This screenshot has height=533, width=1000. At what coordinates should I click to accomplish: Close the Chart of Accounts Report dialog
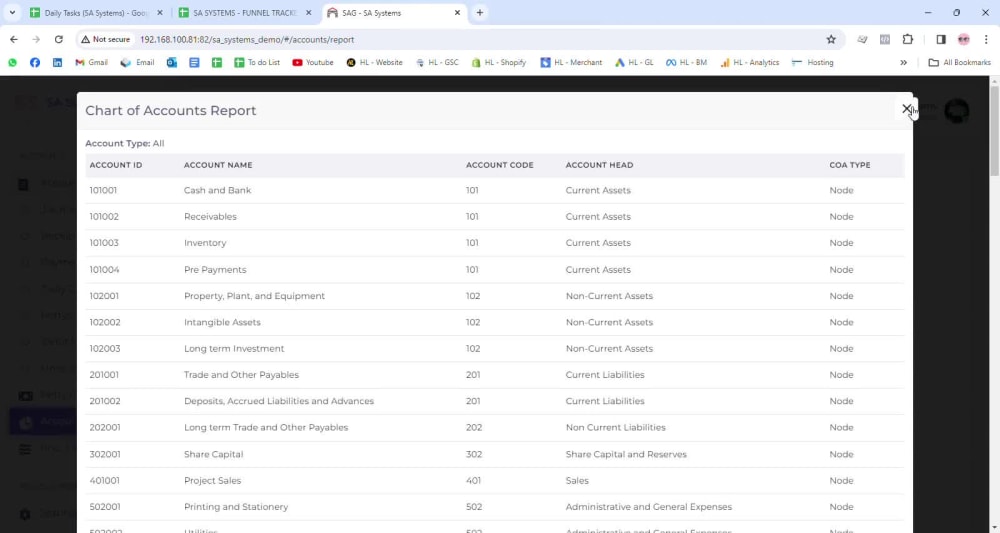click(906, 108)
